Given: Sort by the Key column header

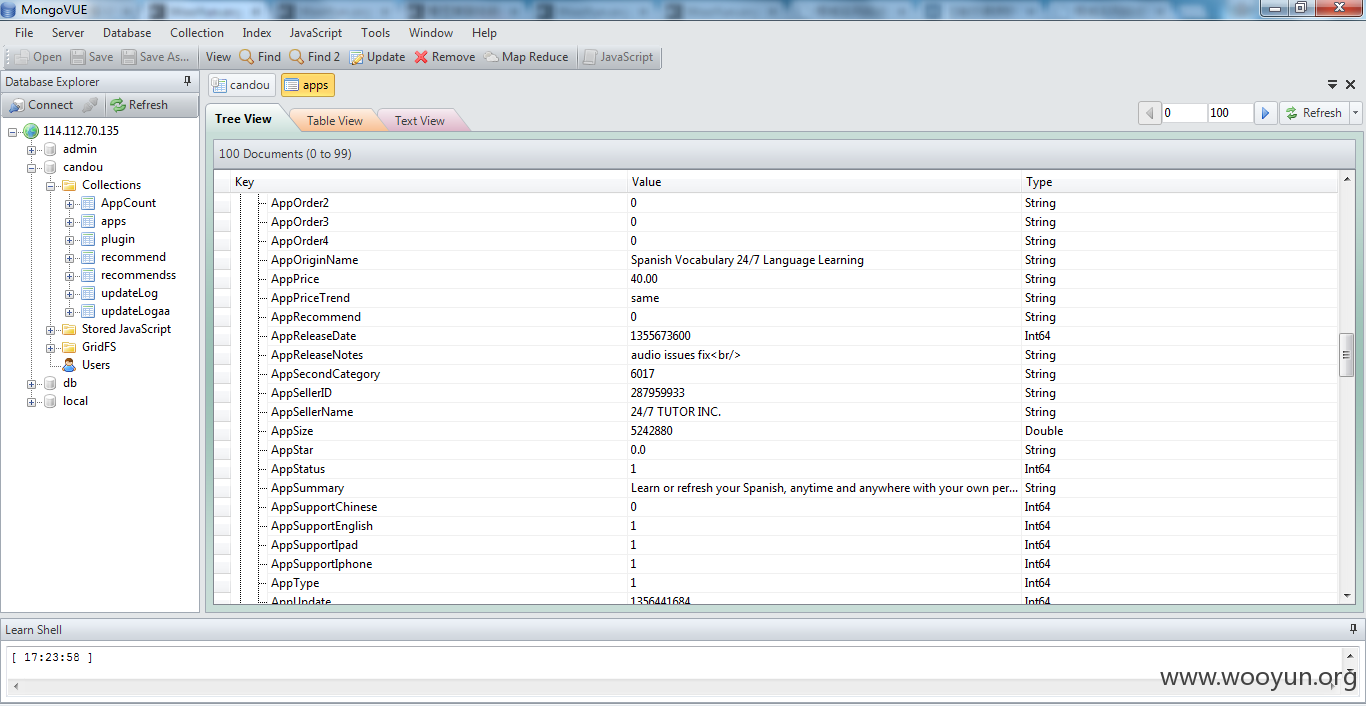Looking at the screenshot, I should 429,182.
